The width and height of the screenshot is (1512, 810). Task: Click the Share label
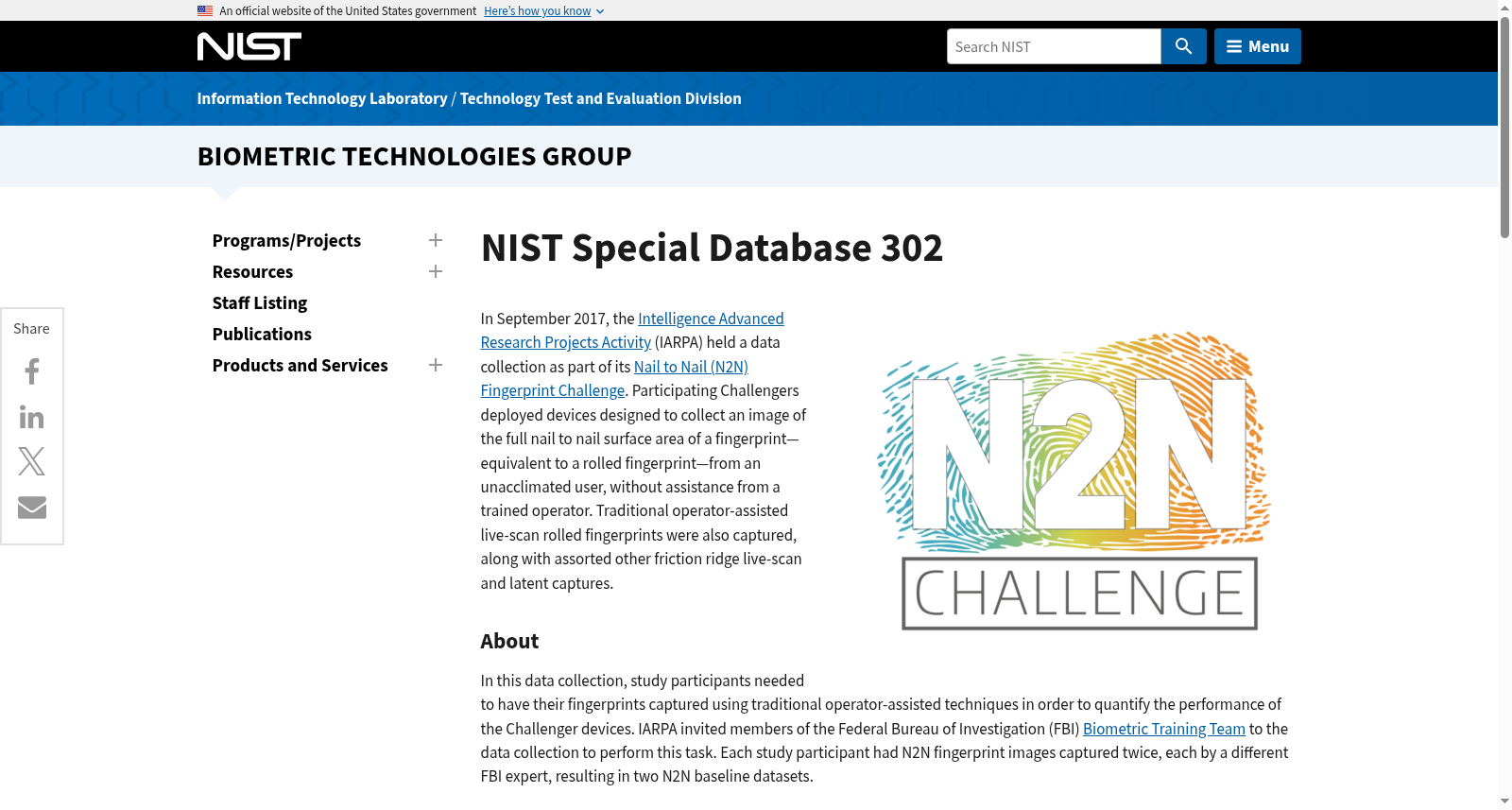point(31,328)
